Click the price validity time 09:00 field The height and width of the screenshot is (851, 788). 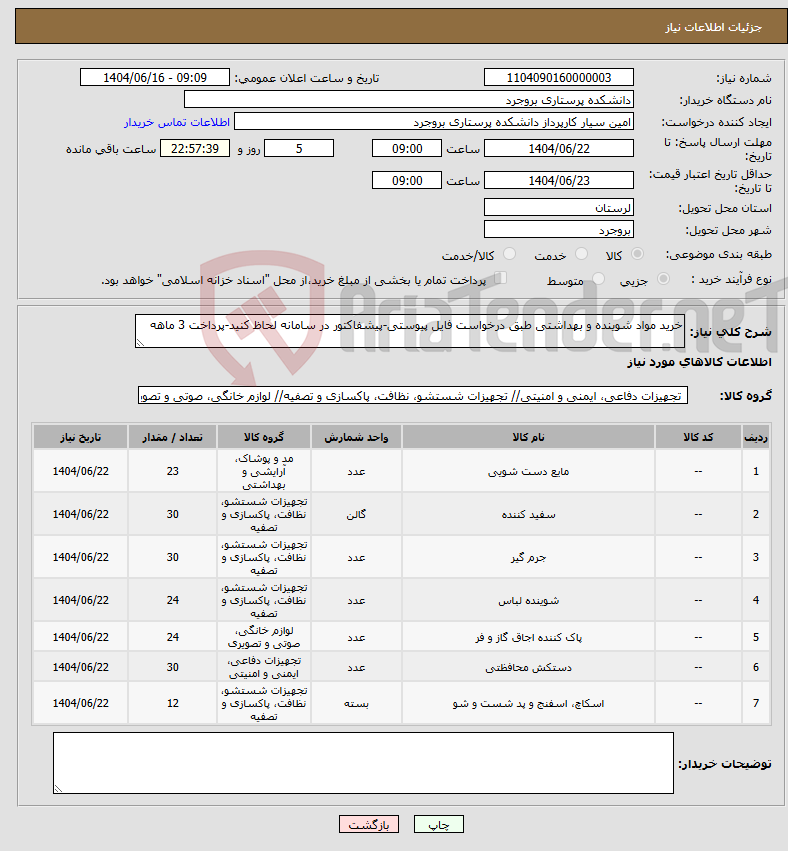click(x=406, y=181)
